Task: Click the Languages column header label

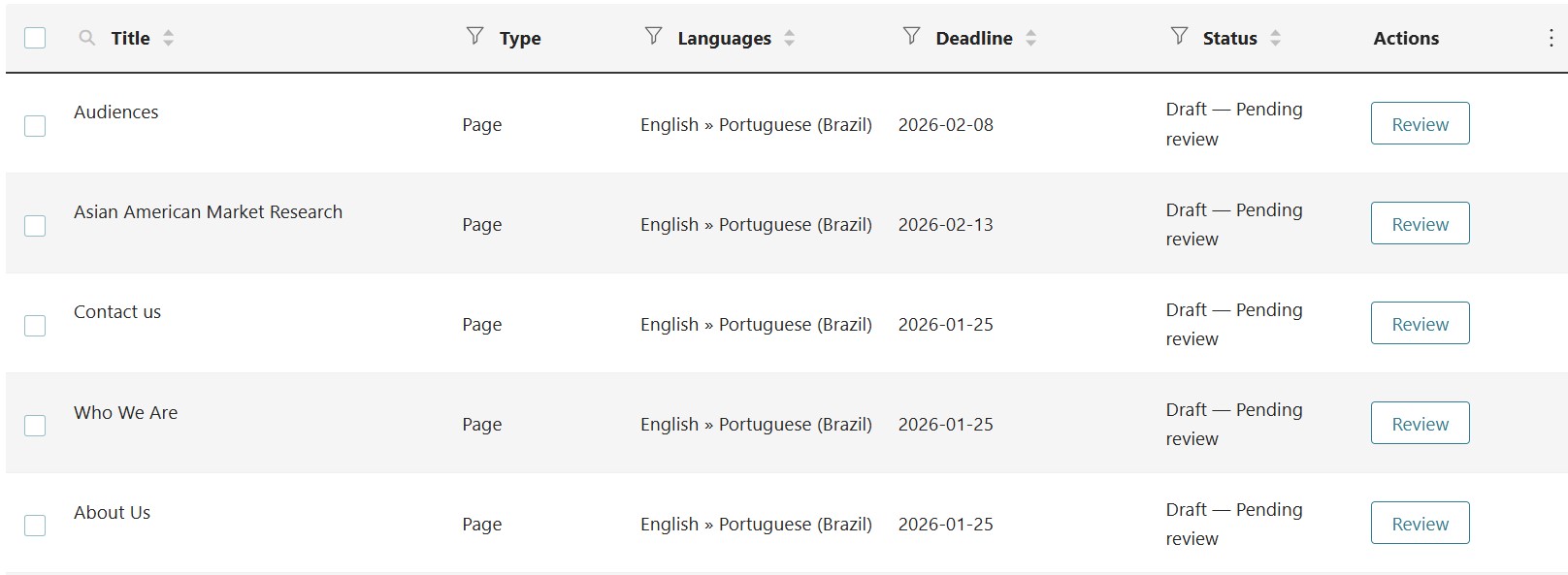Action: pyautogui.click(x=724, y=39)
